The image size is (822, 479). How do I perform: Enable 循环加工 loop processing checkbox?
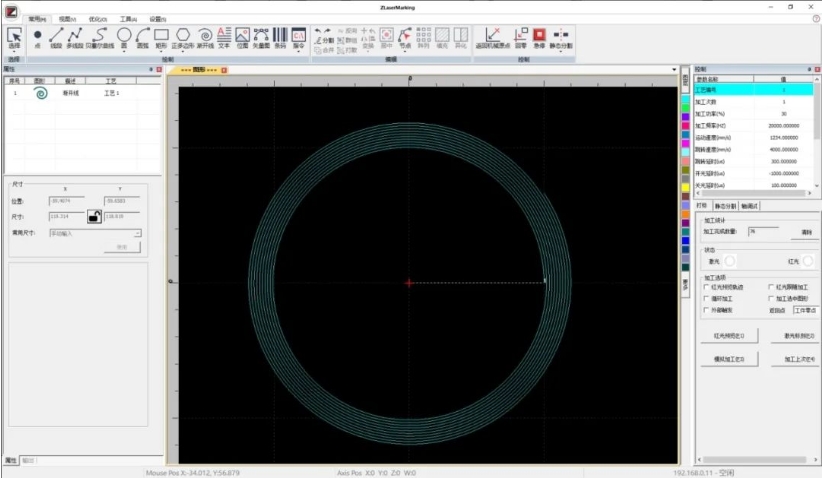[x=707, y=299]
